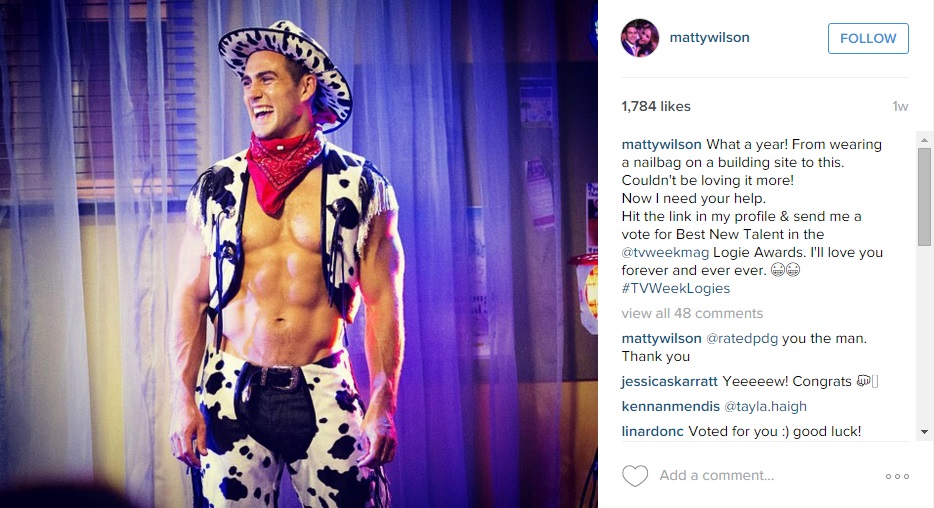
Task: Open linardonc commenter profile
Action: click(x=652, y=431)
